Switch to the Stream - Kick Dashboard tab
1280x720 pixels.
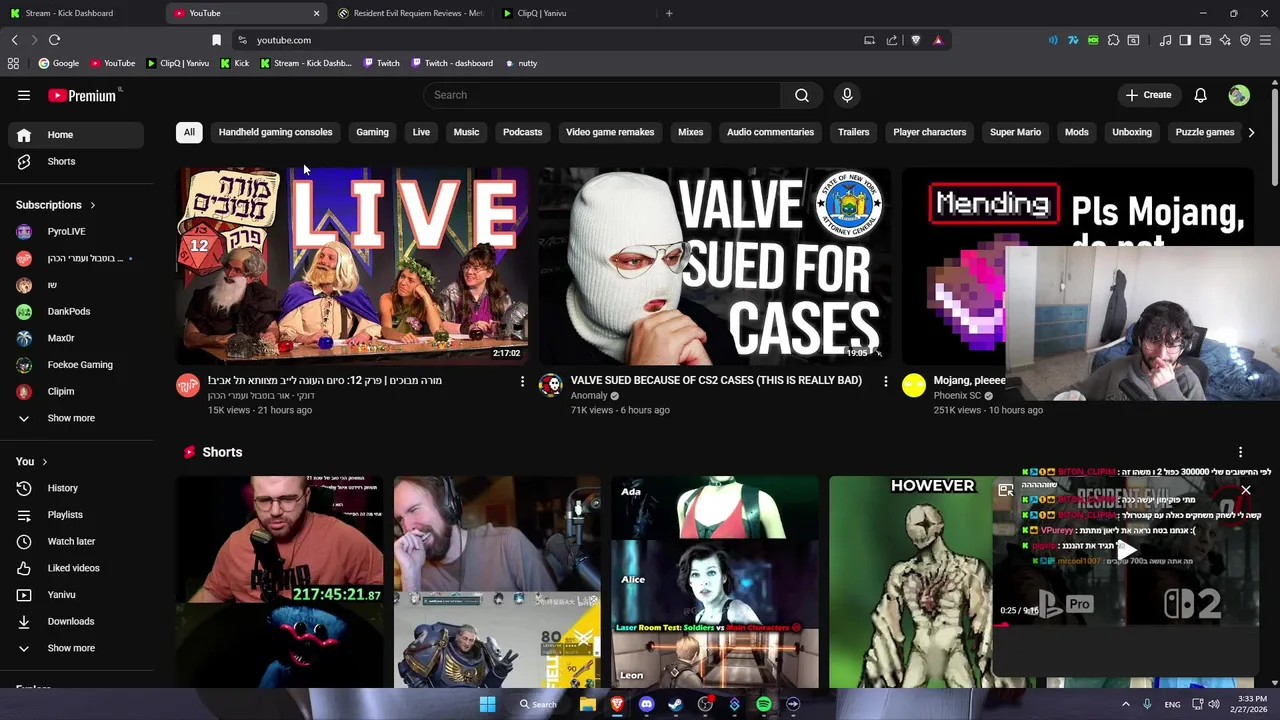[76, 13]
